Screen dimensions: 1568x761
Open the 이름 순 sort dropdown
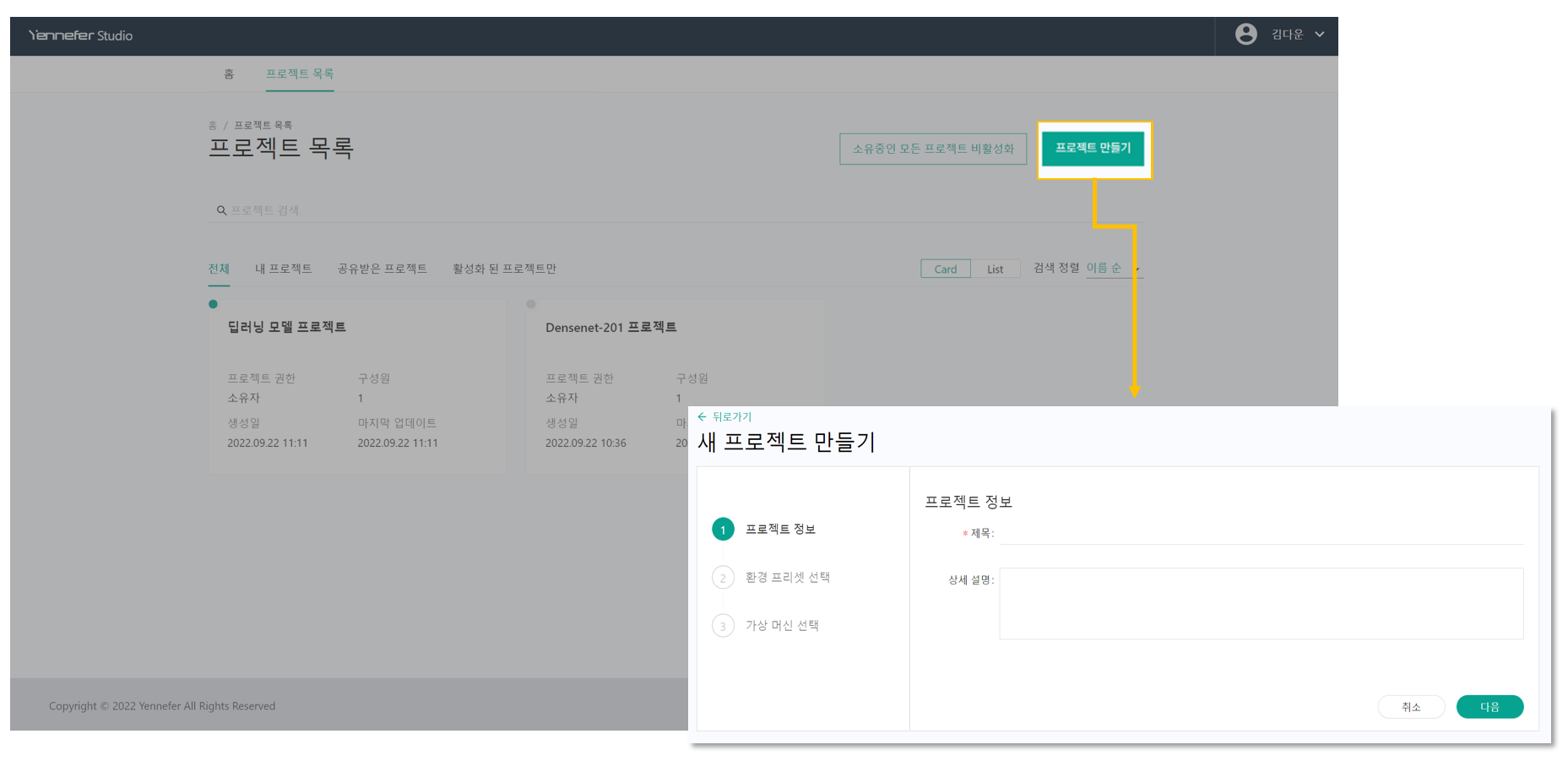click(1110, 268)
